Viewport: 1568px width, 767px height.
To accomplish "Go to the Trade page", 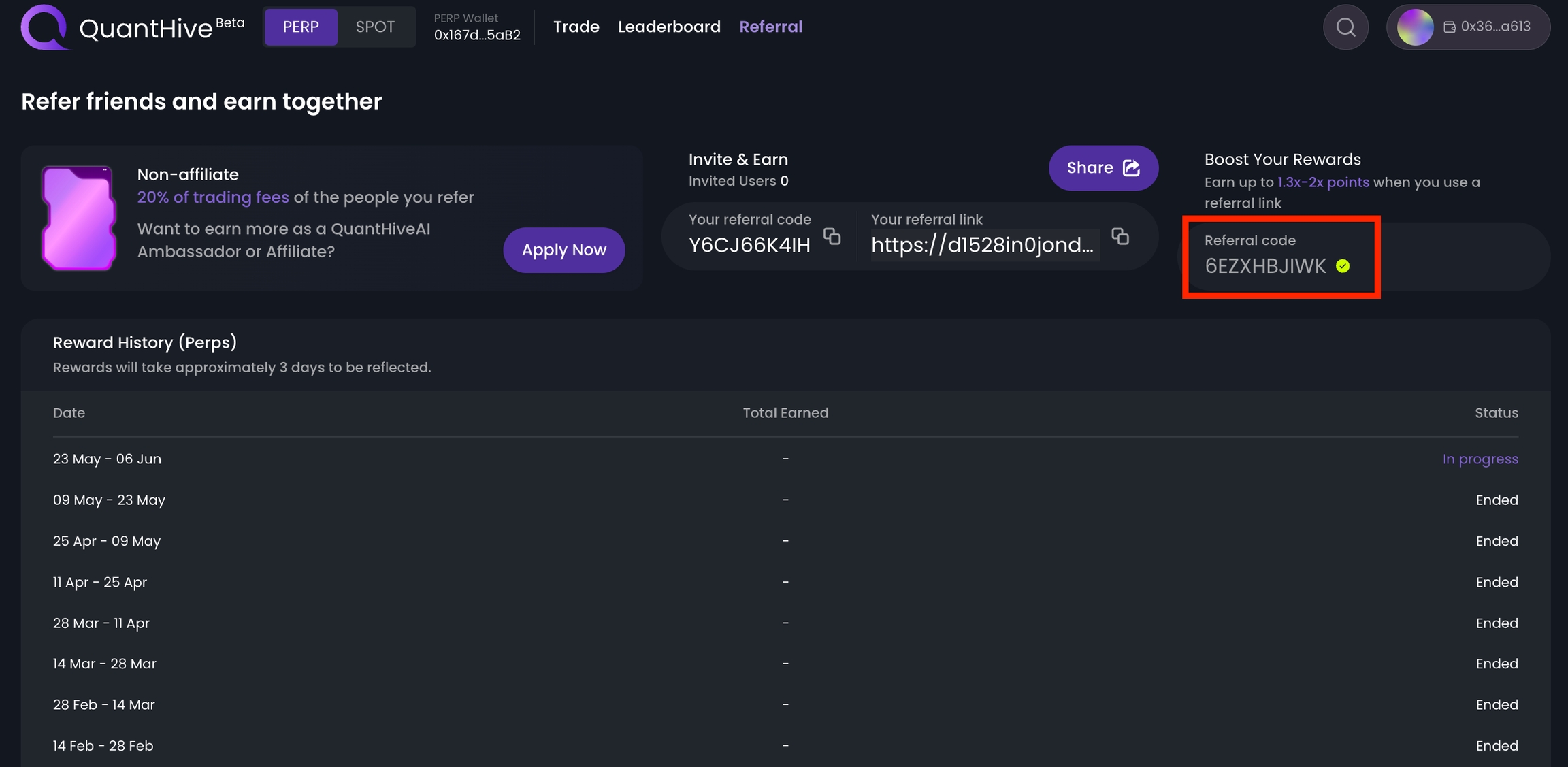I will click(576, 27).
